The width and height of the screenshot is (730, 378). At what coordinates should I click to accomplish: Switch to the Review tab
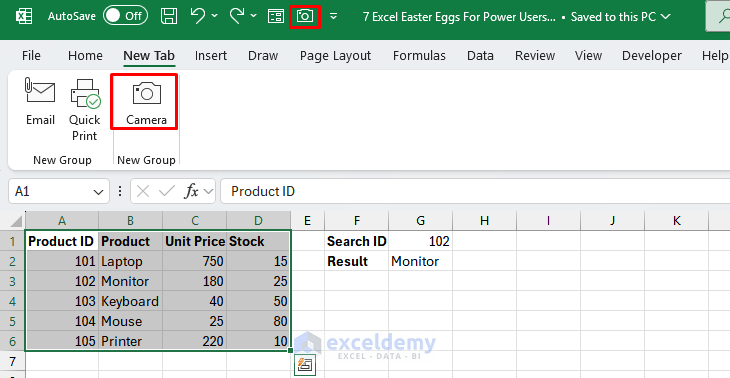tap(534, 56)
